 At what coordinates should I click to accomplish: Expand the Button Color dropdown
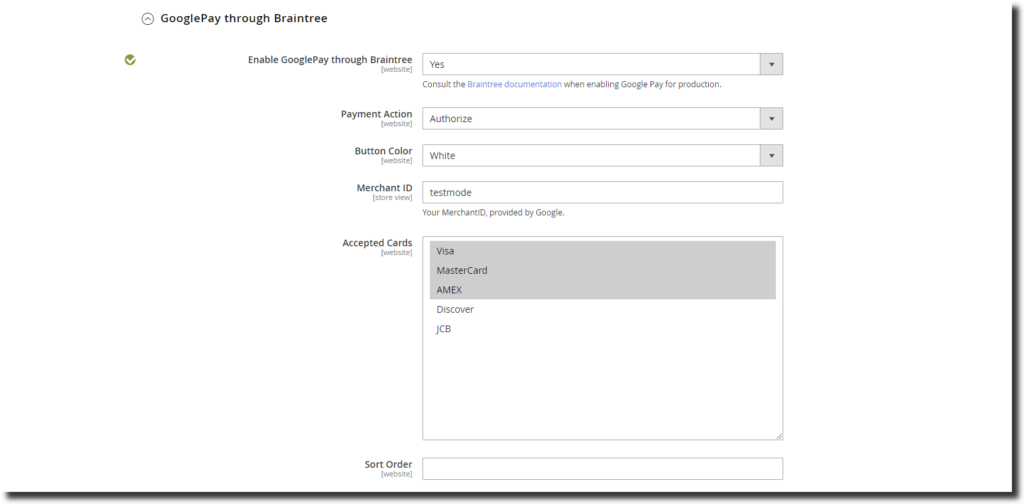coord(602,156)
